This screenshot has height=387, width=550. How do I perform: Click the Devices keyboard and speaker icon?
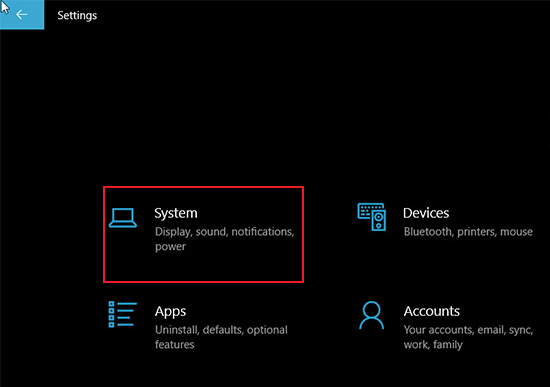click(372, 217)
